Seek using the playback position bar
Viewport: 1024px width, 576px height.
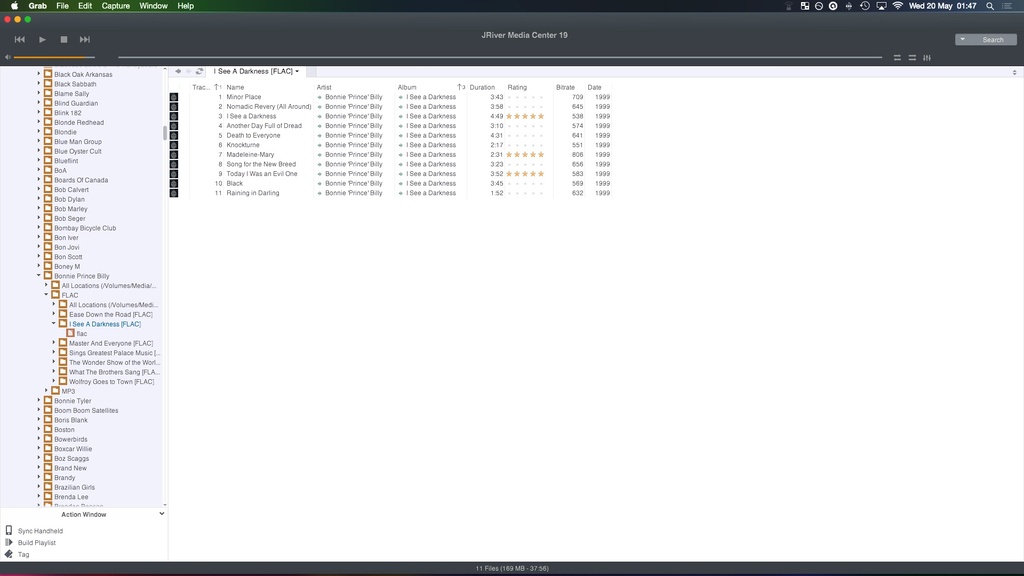[500, 57]
